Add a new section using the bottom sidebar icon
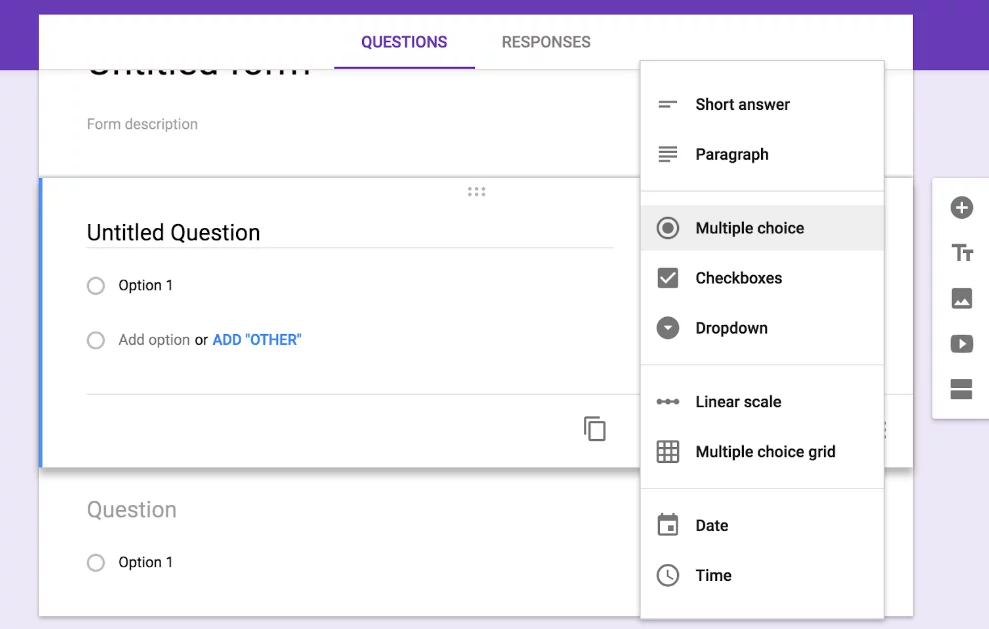The width and height of the screenshot is (989, 629). pos(960,390)
